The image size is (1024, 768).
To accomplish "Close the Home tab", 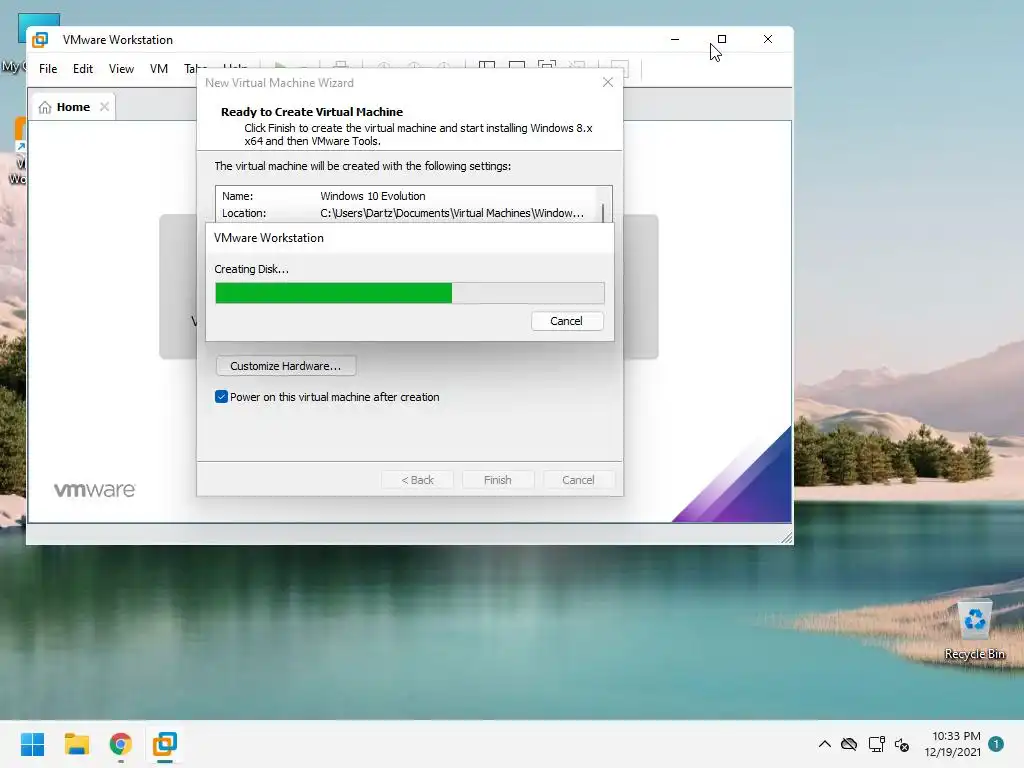I will (104, 107).
